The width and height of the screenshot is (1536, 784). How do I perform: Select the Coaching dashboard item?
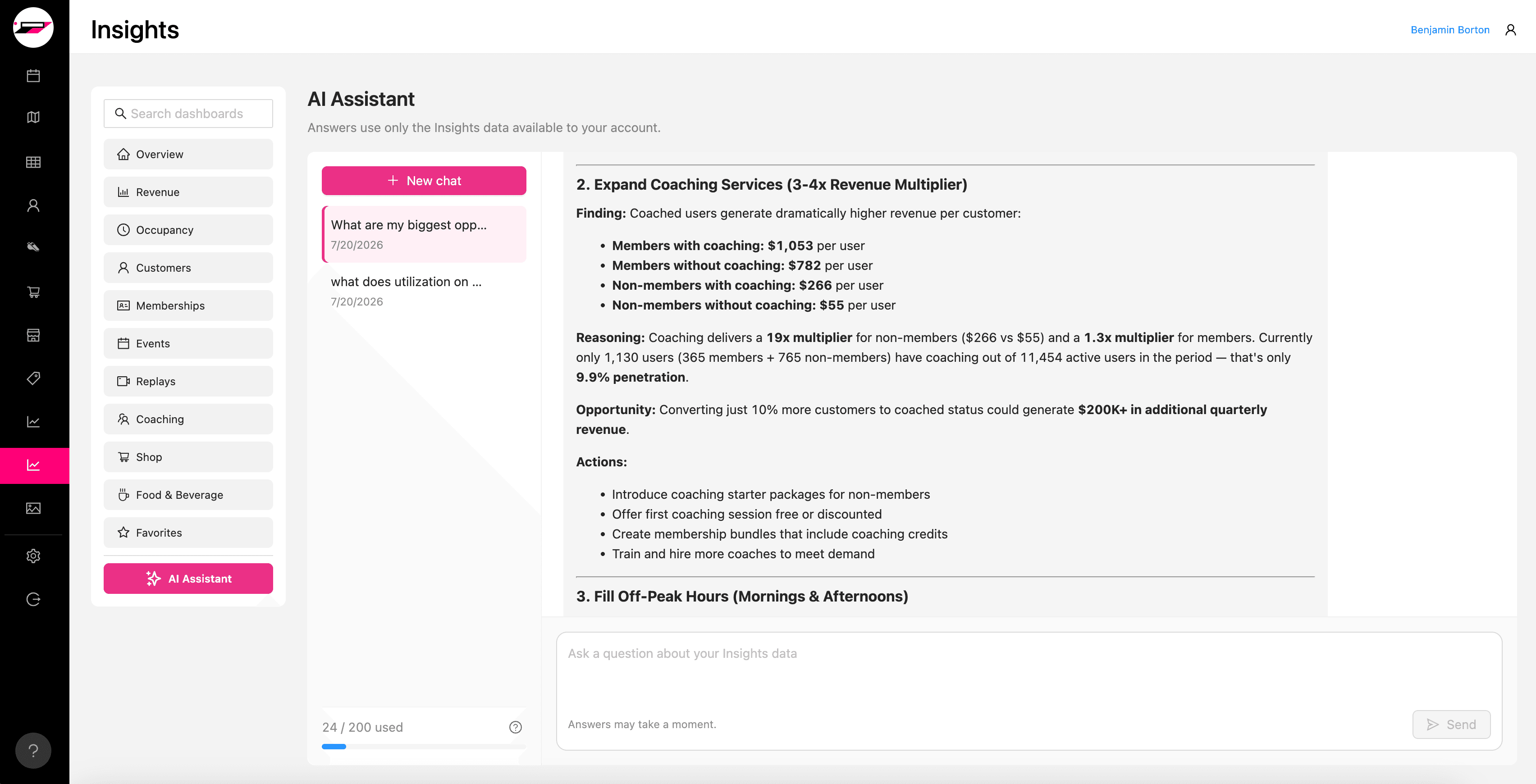click(x=188, y=419)
